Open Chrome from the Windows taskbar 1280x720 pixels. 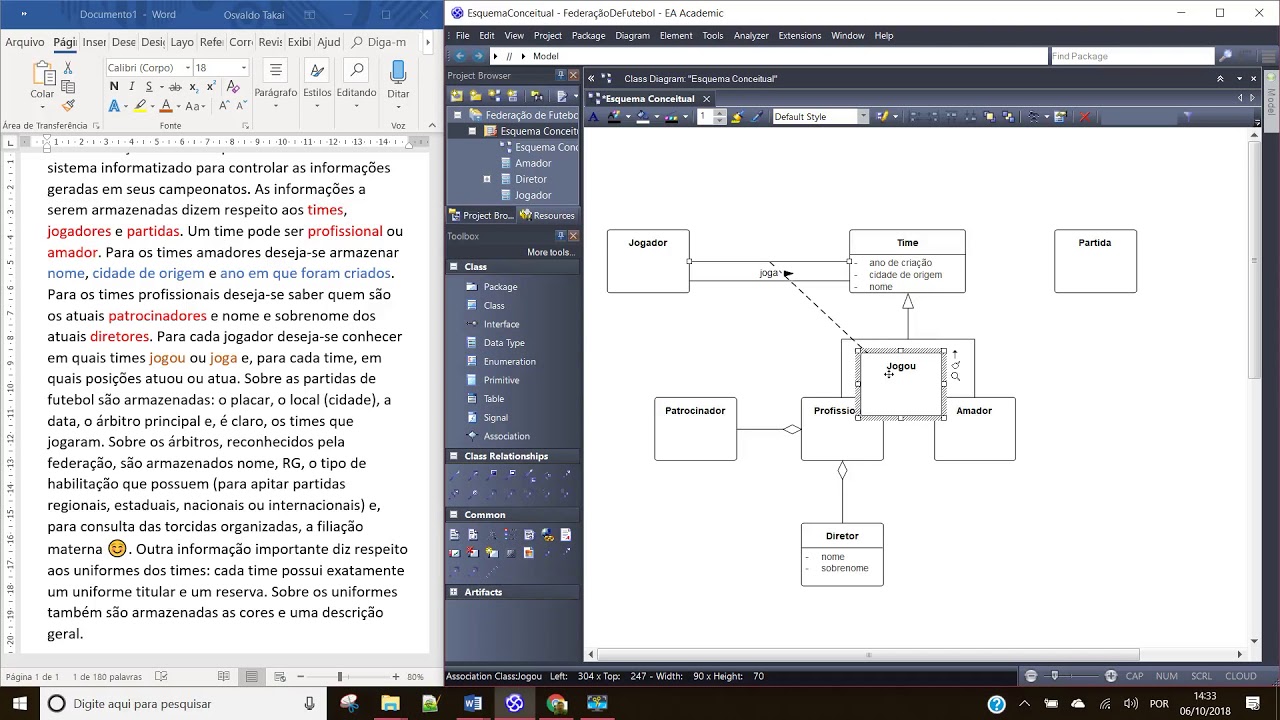556,704
